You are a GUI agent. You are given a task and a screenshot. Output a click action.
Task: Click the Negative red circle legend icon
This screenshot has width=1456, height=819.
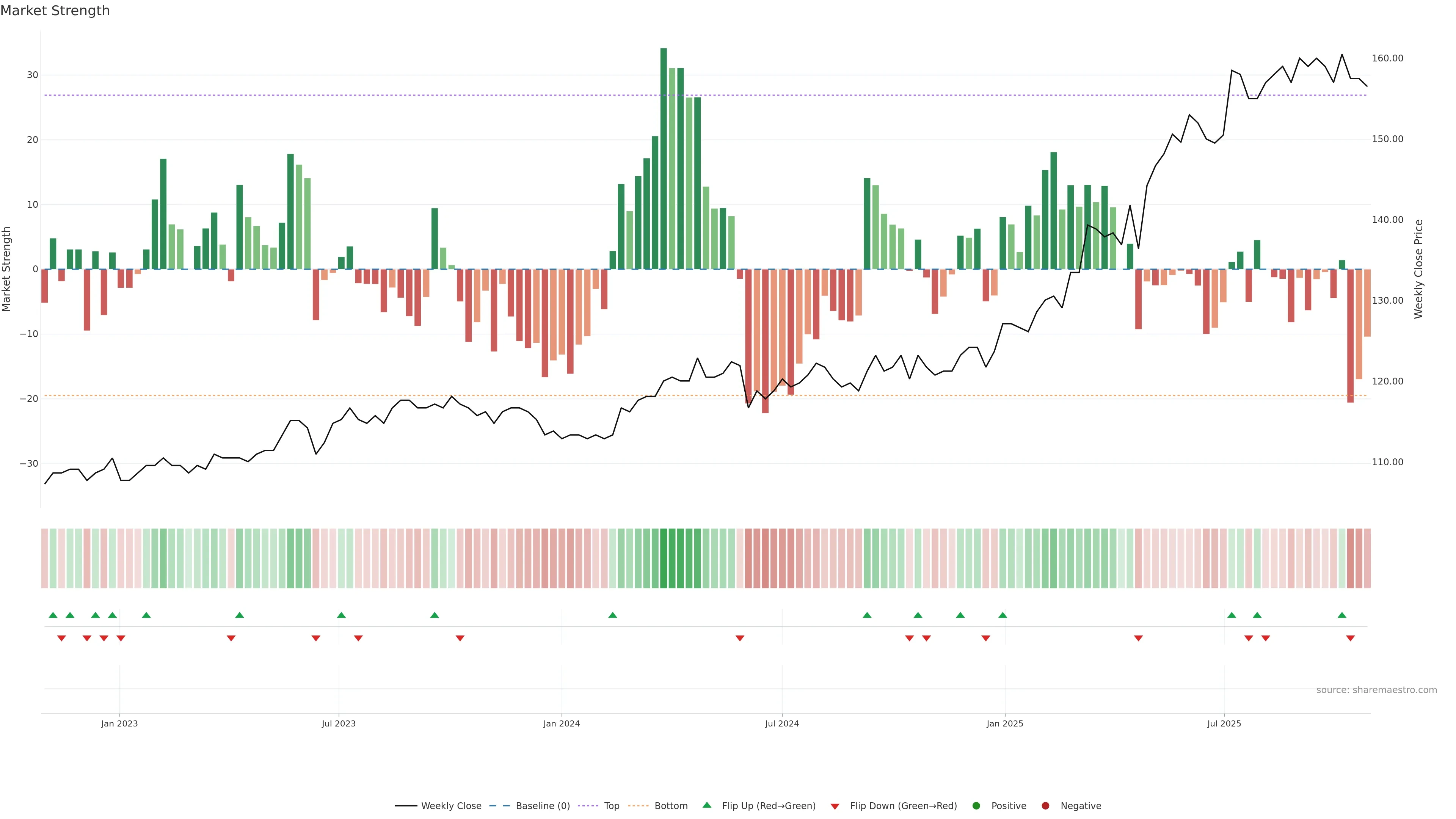pyautogui.click(x=1045, y=806)
